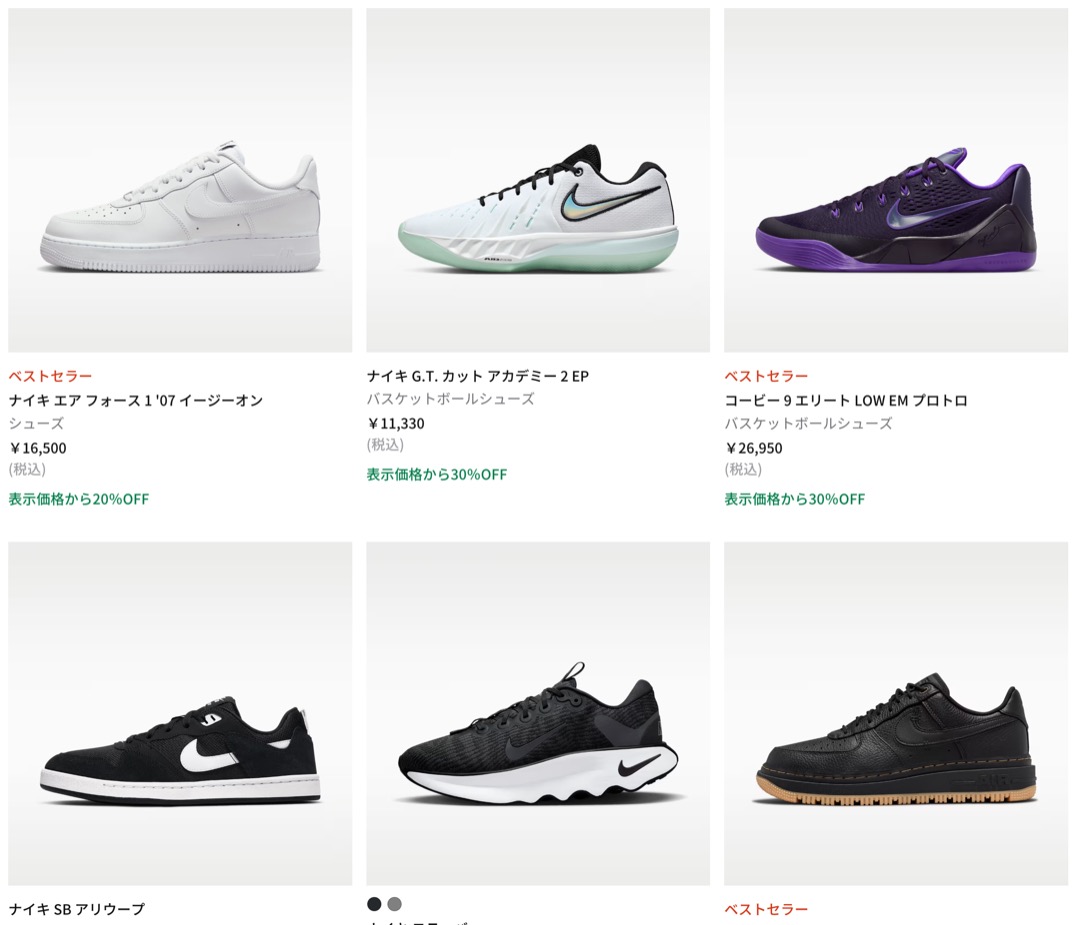Open the G.T. Cut Academy 2 EP shoe image
The width and height of the screenshot is (1080, 925).
coord(538,180)
